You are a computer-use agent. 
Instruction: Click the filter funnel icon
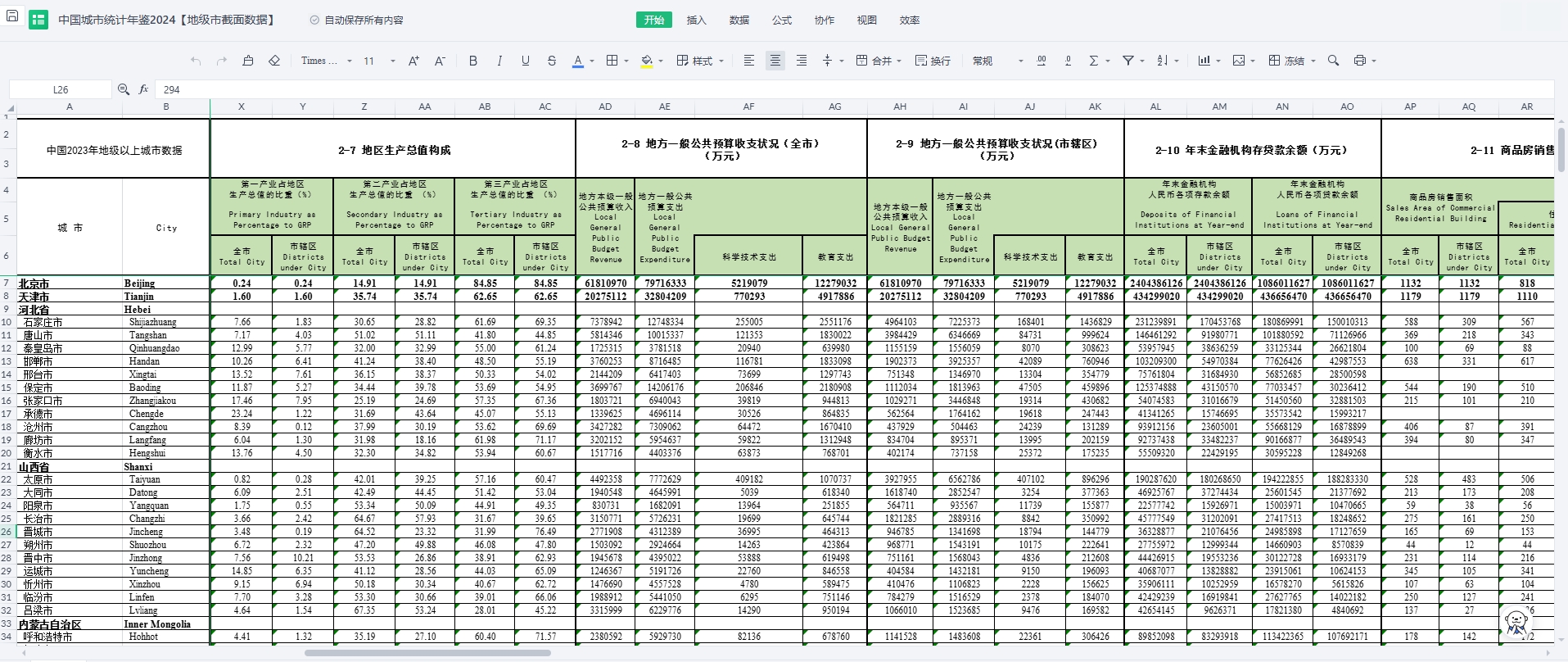click(x=1128, y=61)
